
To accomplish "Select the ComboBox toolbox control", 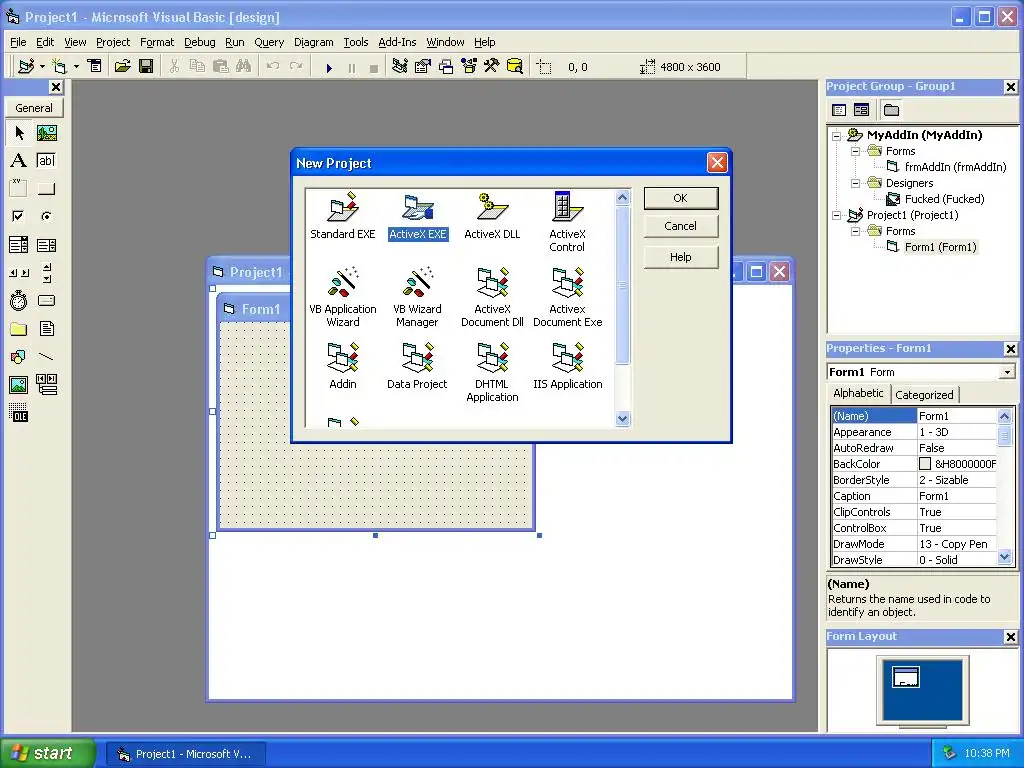I will click(x=19, y=245).
